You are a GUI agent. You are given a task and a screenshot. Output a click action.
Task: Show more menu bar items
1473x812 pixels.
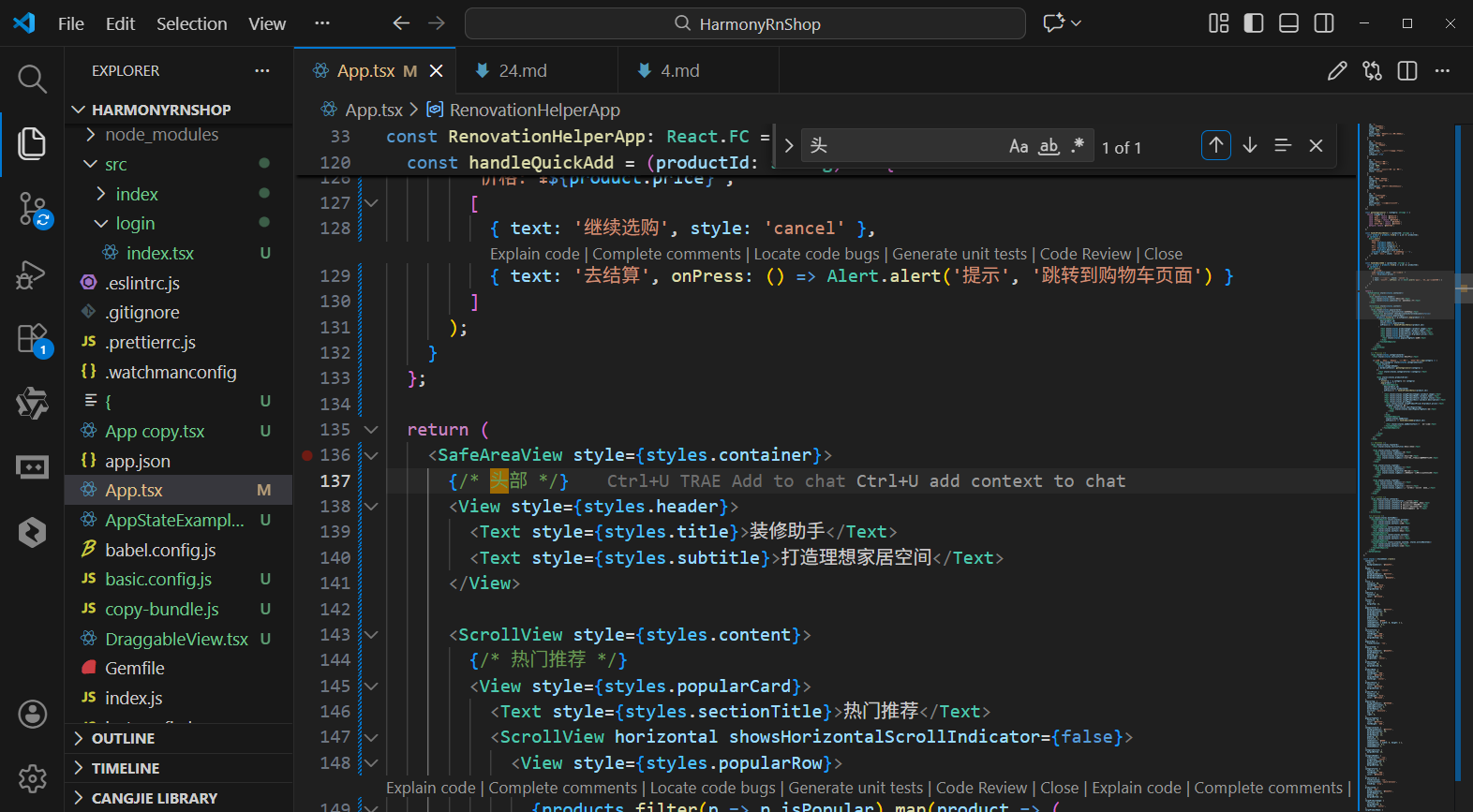(x=321, y=23)
